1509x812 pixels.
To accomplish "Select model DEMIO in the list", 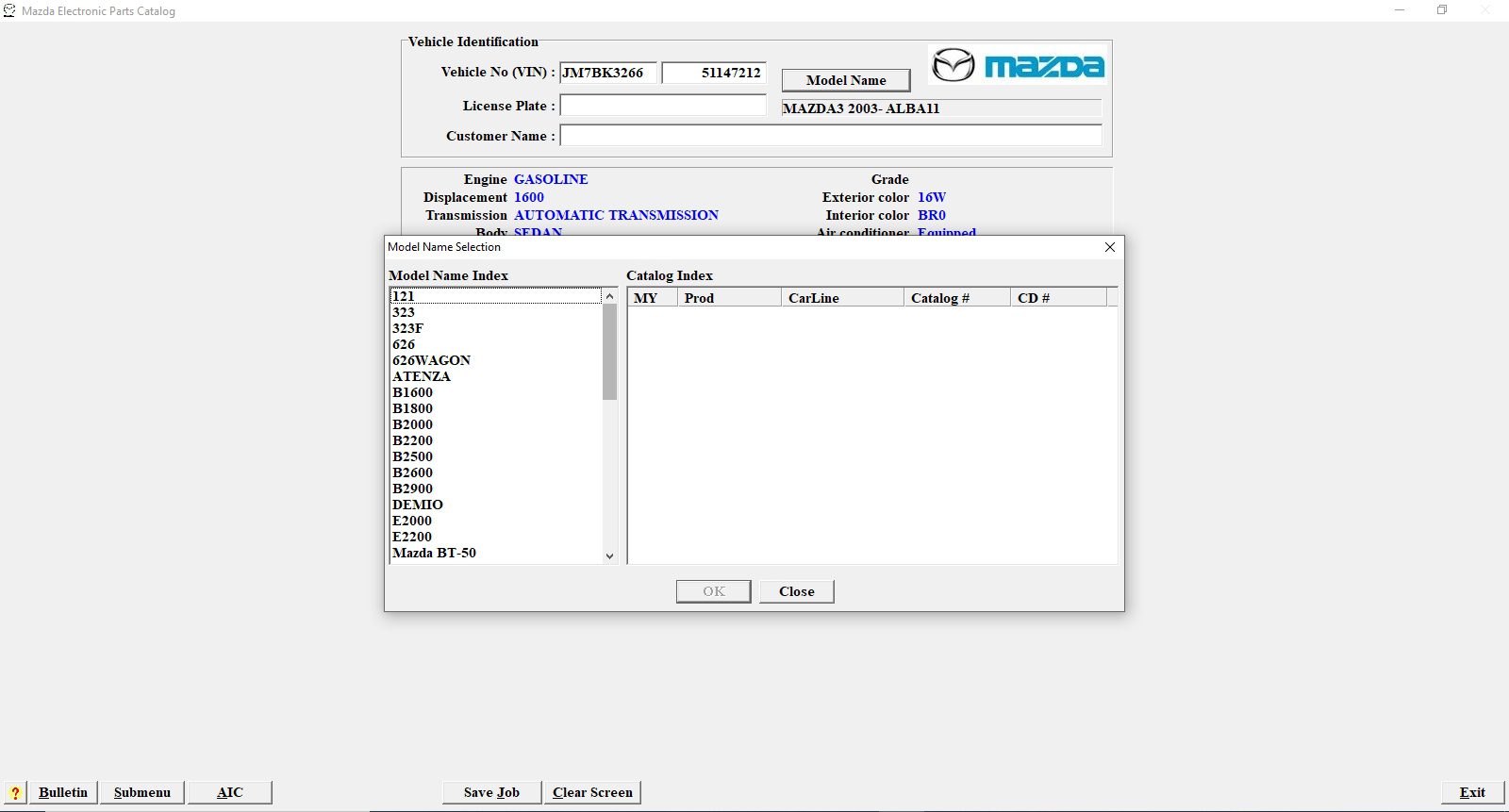I will [x=495, y=505].
